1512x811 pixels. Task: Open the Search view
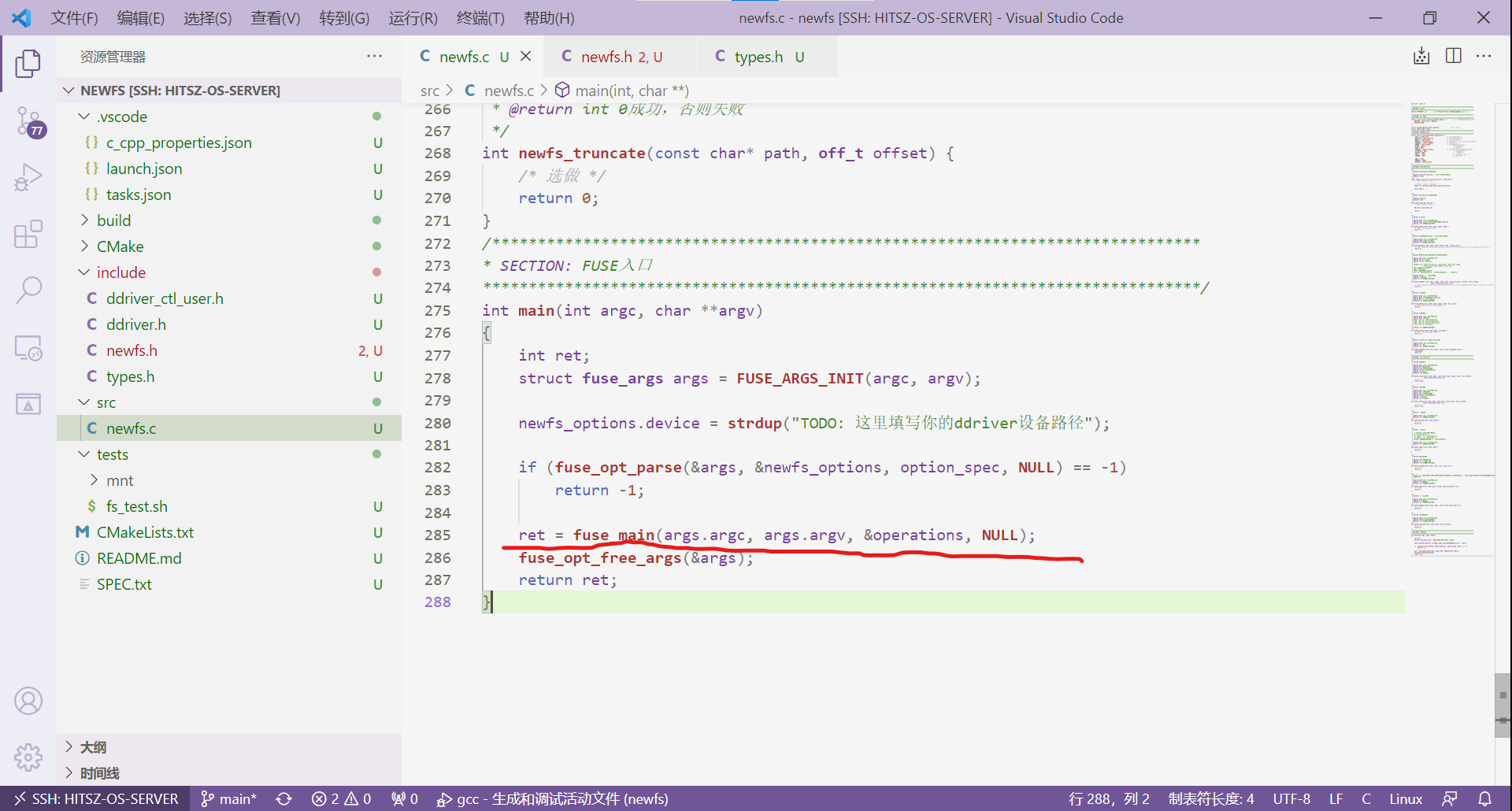(x=28, y=290)
